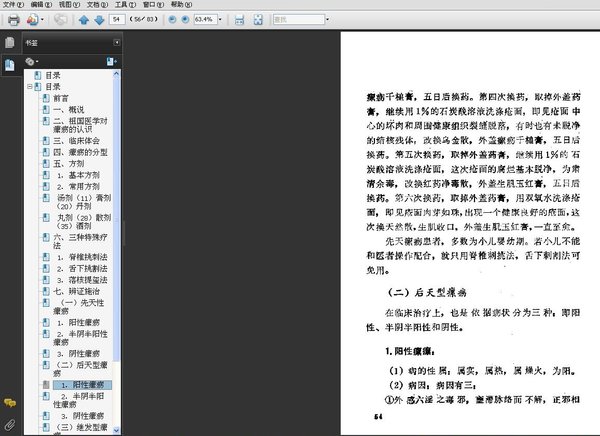Select bookmark 六、三种特殊疗法
Image resolution: width=600 pixels, height=436 pixels.
click(x=80, y=241)
